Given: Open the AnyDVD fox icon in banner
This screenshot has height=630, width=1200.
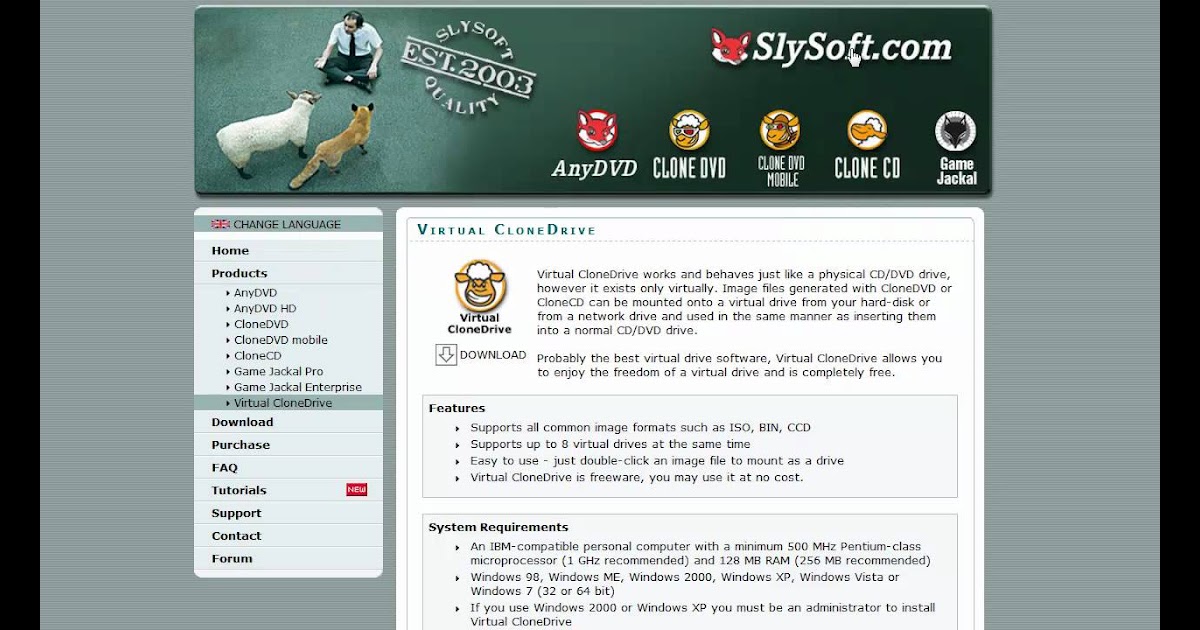Looking at the screenshot, I should (x=596, y=131).
